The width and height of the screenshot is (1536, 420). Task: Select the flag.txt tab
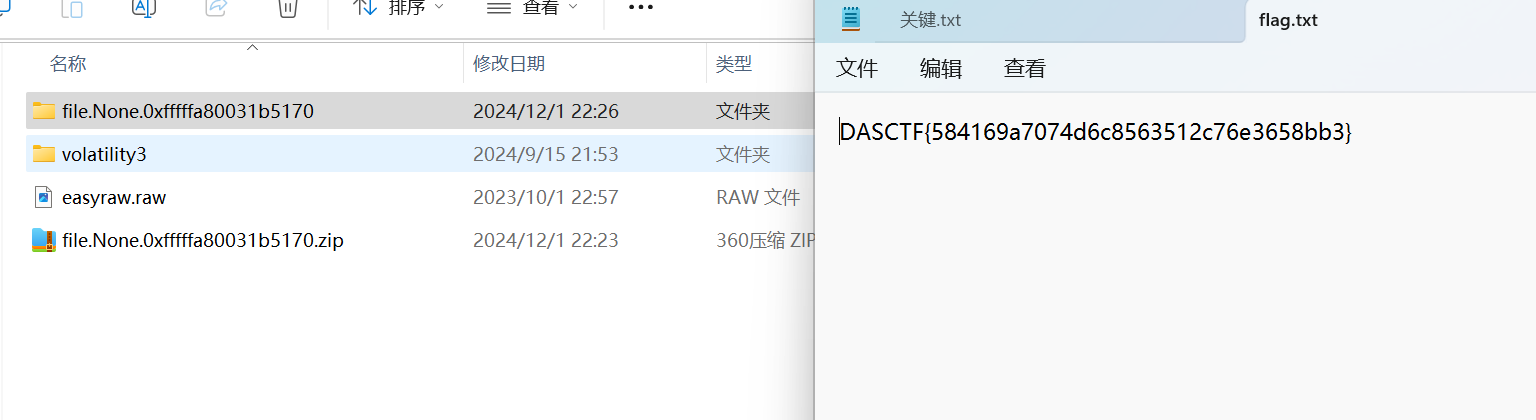tap(1288, 20)
